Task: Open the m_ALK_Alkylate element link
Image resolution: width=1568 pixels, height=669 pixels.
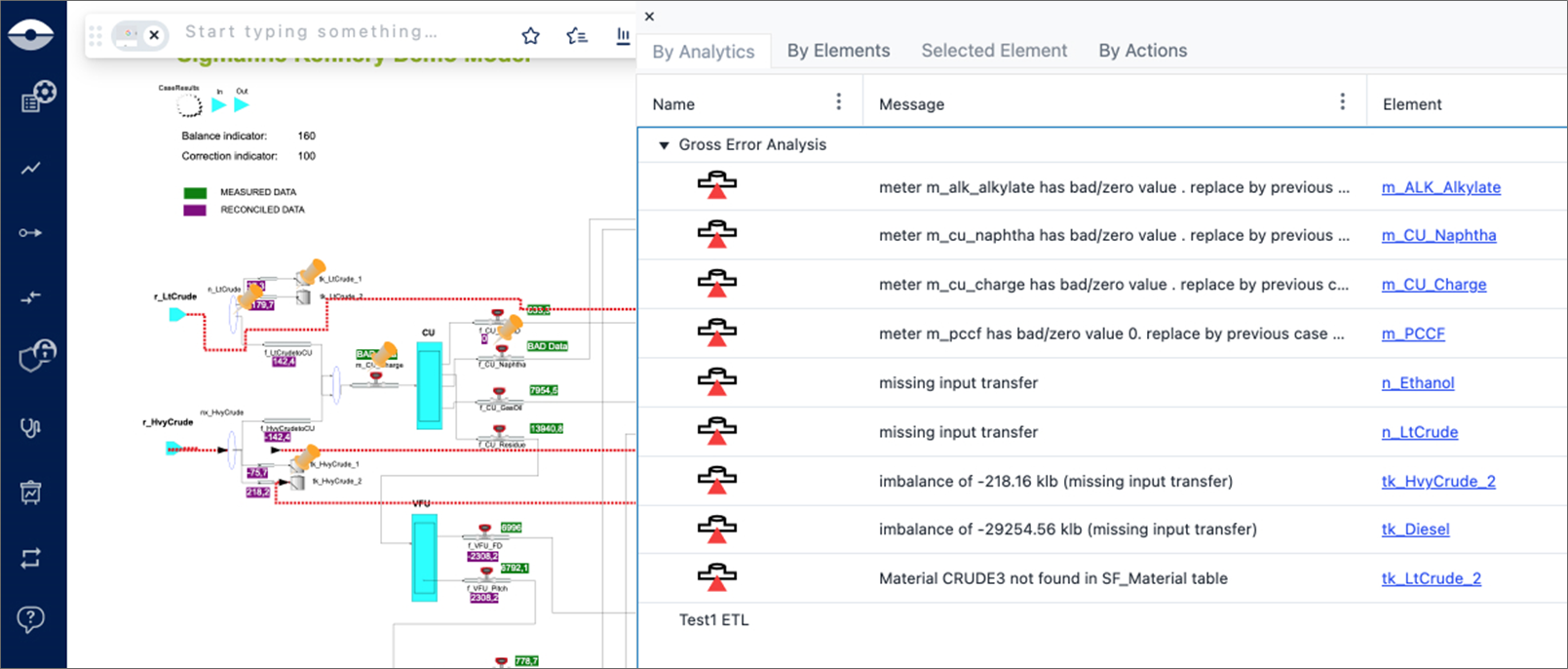Action: click(1440, 187)
